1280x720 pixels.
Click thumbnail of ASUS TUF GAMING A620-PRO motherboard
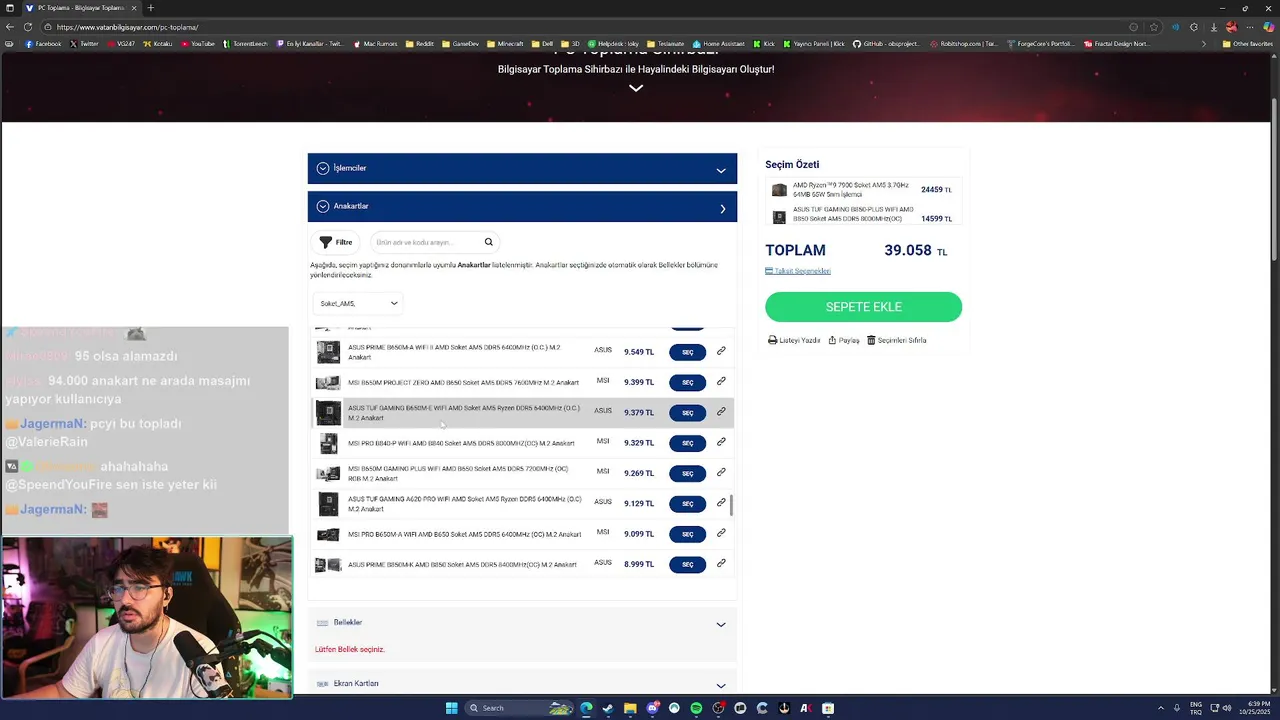point(328,504)
